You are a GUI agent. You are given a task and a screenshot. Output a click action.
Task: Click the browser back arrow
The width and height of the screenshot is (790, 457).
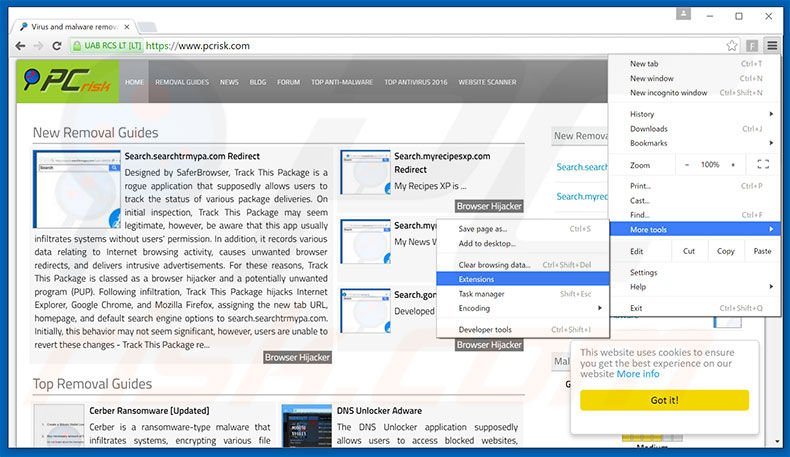tap(20, 46)
